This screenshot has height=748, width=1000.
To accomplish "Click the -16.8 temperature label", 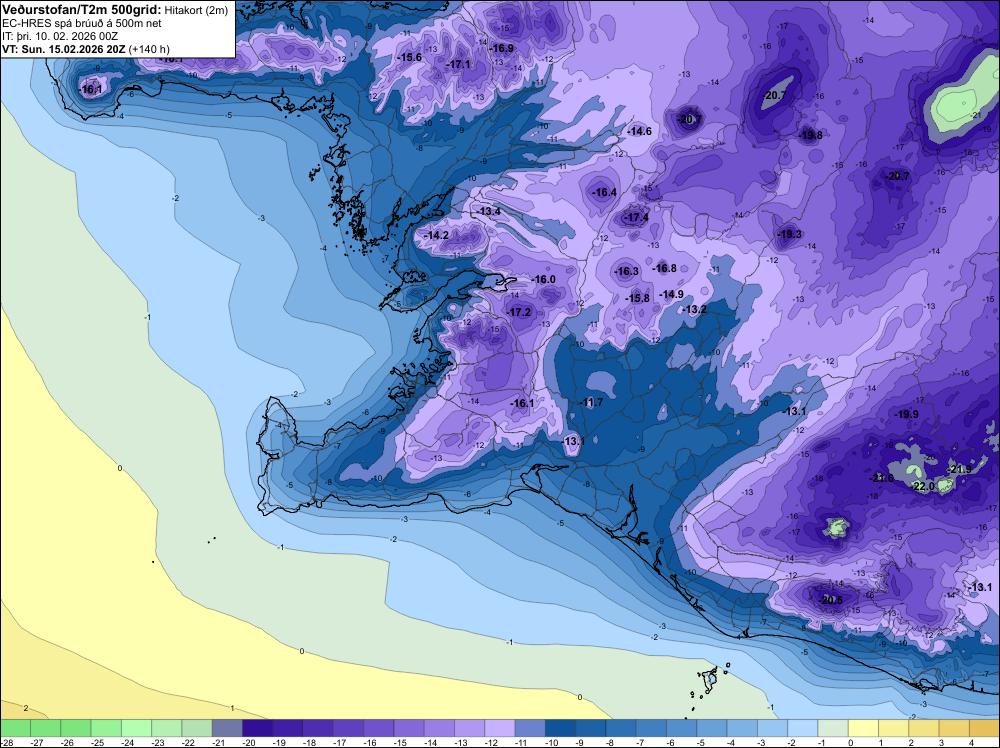I will point(665,268).
